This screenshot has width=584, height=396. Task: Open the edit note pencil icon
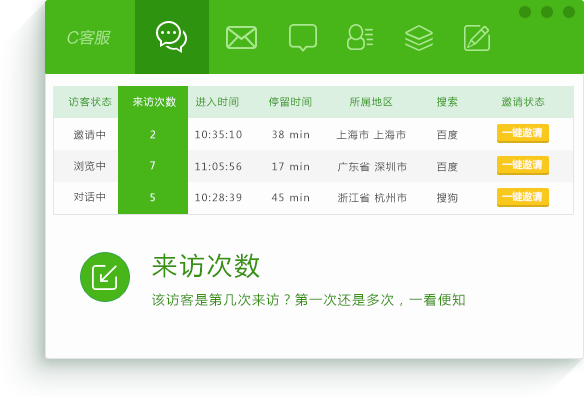point(477,38)
